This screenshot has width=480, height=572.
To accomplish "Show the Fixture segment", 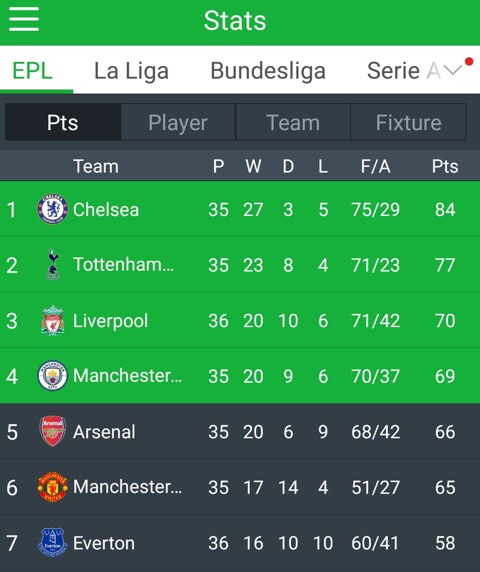I will point(409,122).
